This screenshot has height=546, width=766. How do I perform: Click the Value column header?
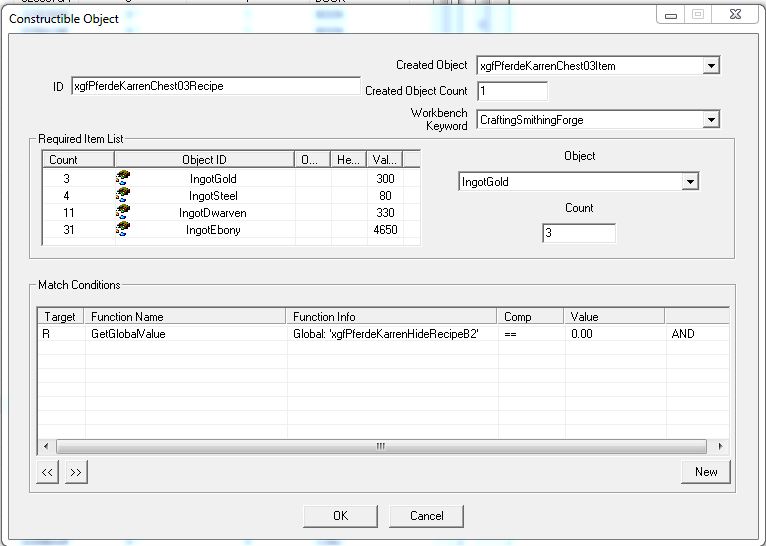click(614, 316)
